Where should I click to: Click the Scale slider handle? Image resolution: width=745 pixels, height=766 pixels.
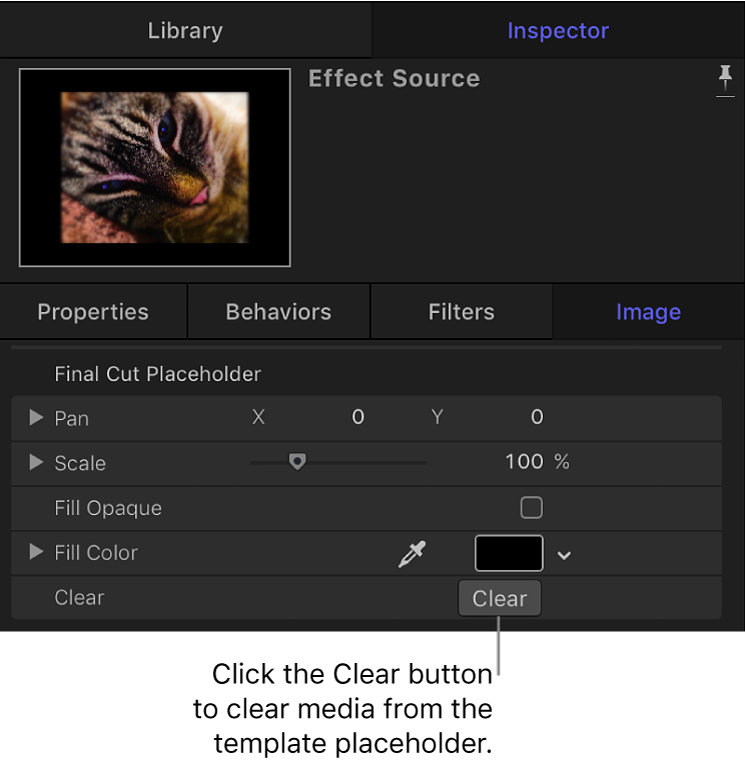296,462
